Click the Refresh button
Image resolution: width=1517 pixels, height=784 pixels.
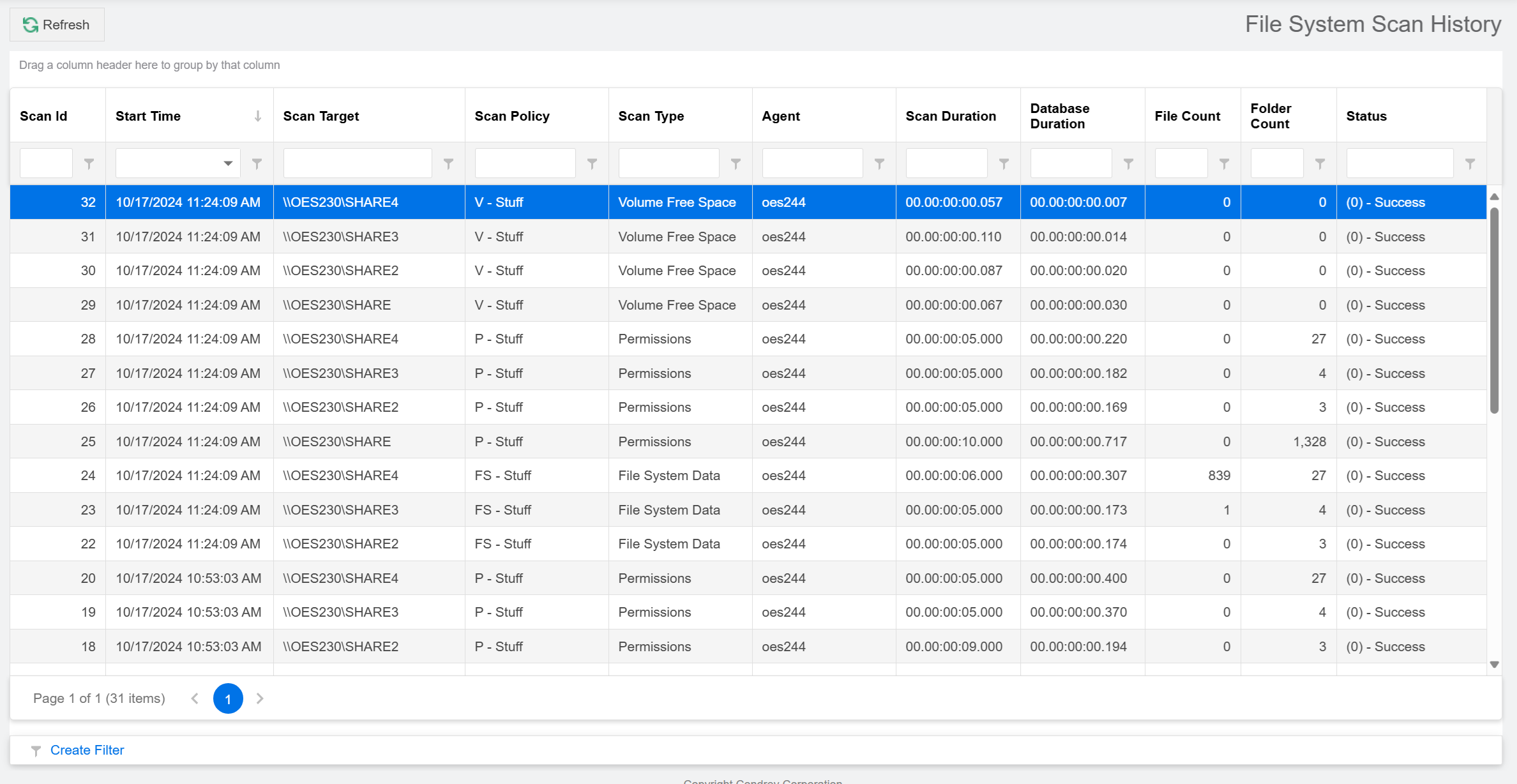click(57, 25)
